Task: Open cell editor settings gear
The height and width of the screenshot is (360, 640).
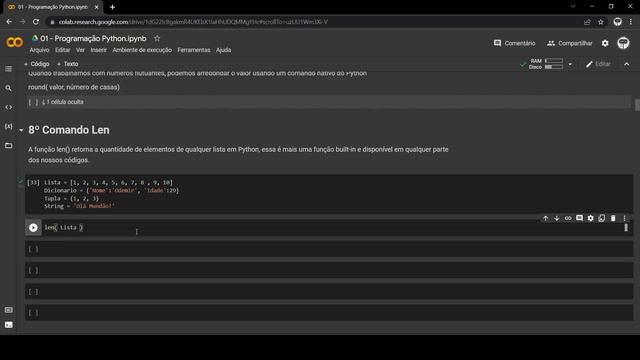Action: [x=591, y=218]
